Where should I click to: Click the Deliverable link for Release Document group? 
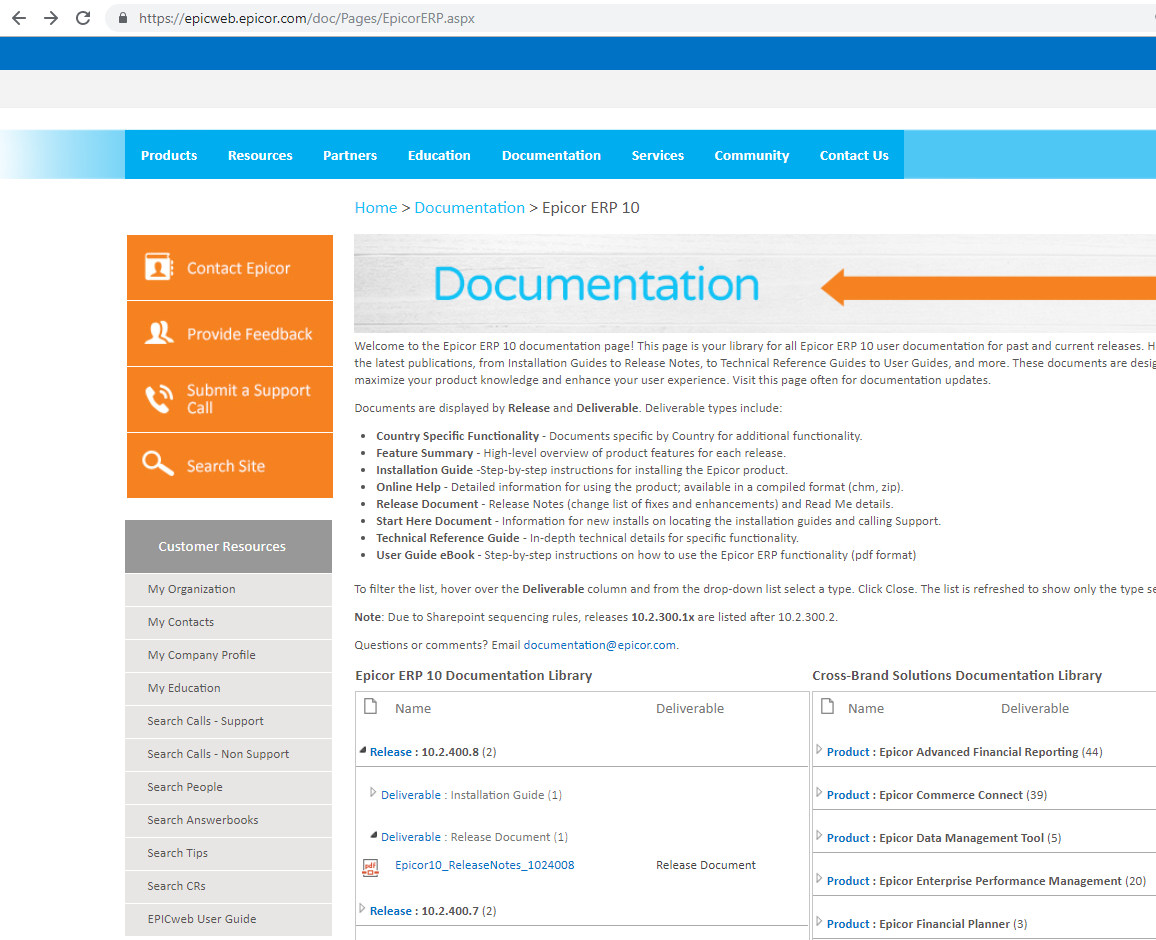click(x=411, y=837)
